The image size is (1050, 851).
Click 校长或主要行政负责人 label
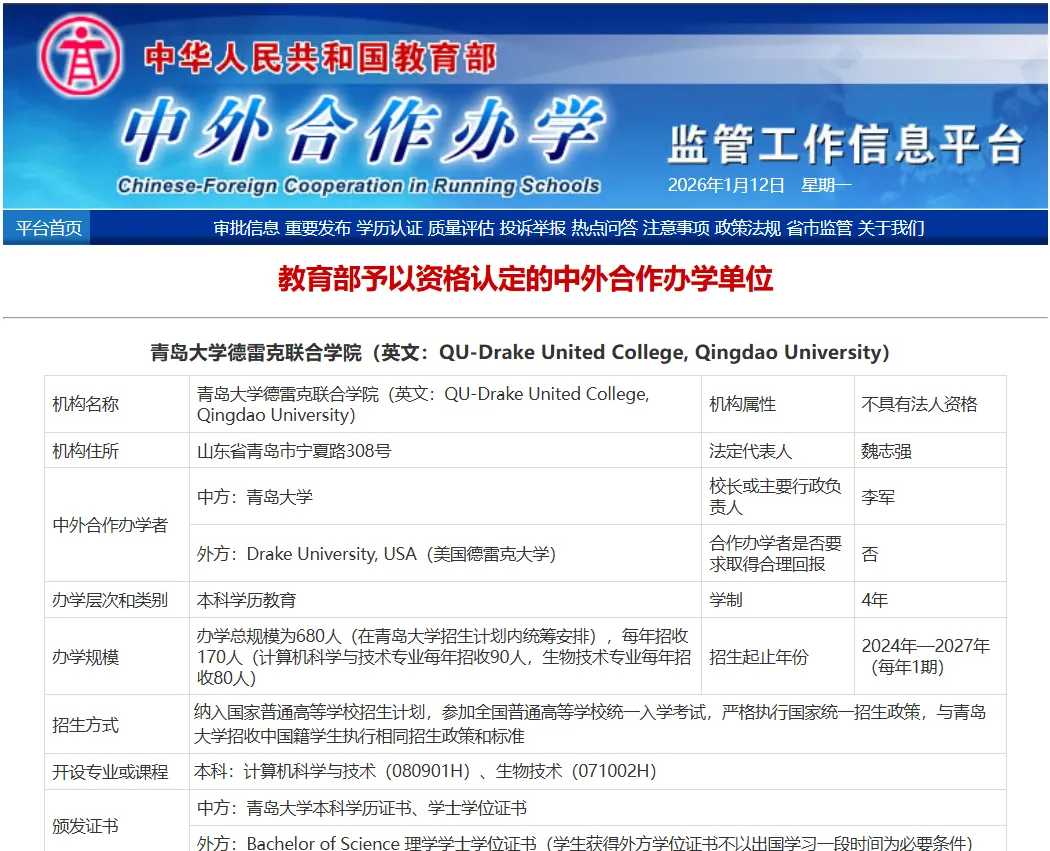pos(775,497)
